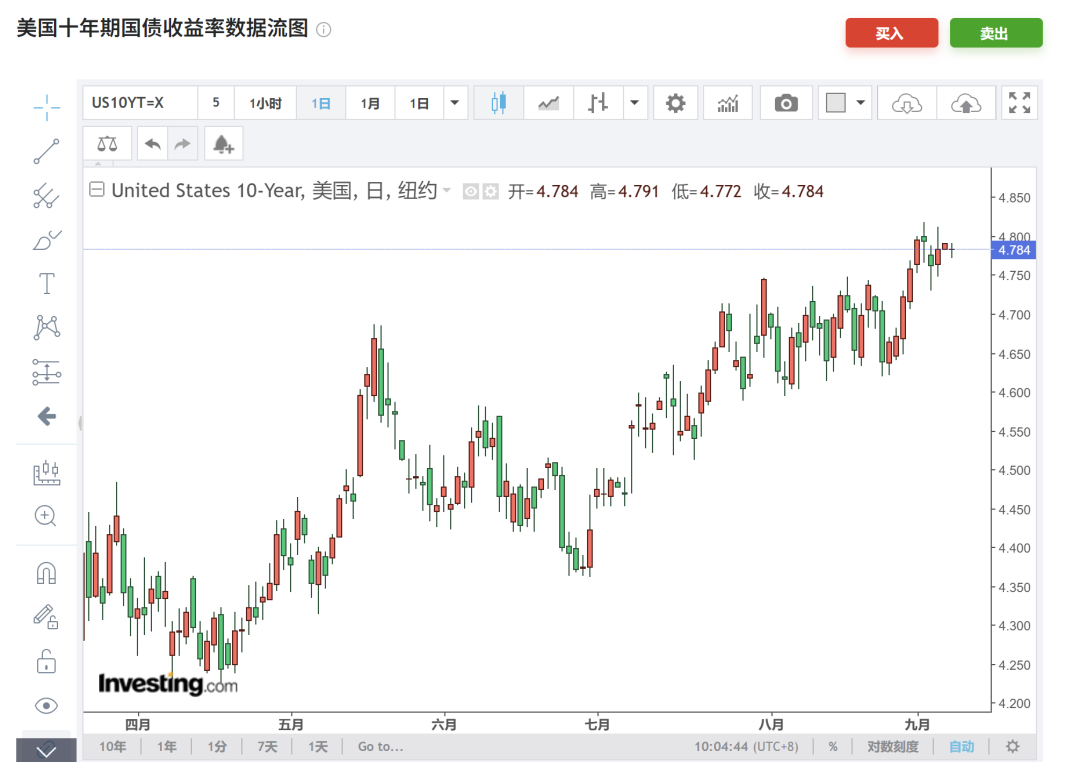Activate the zoom in magnifier tool
The height and width of the screenshot is (762, 1080).
tap(45, 516)
